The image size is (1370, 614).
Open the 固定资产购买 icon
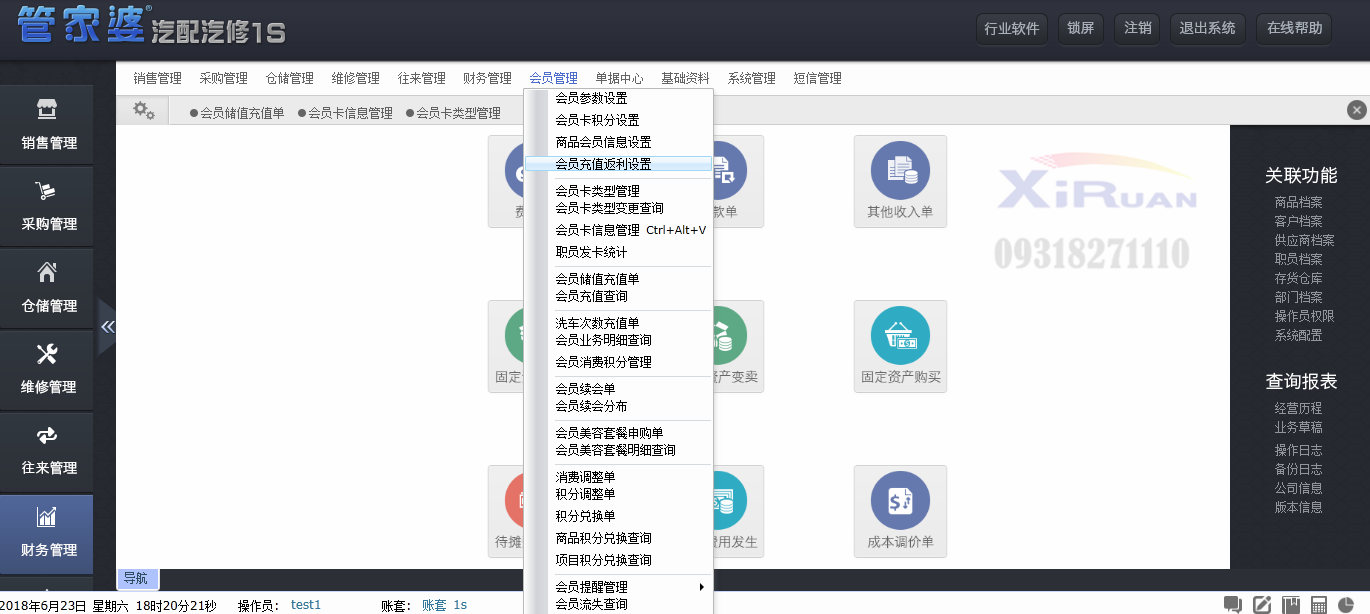point(900,345)
